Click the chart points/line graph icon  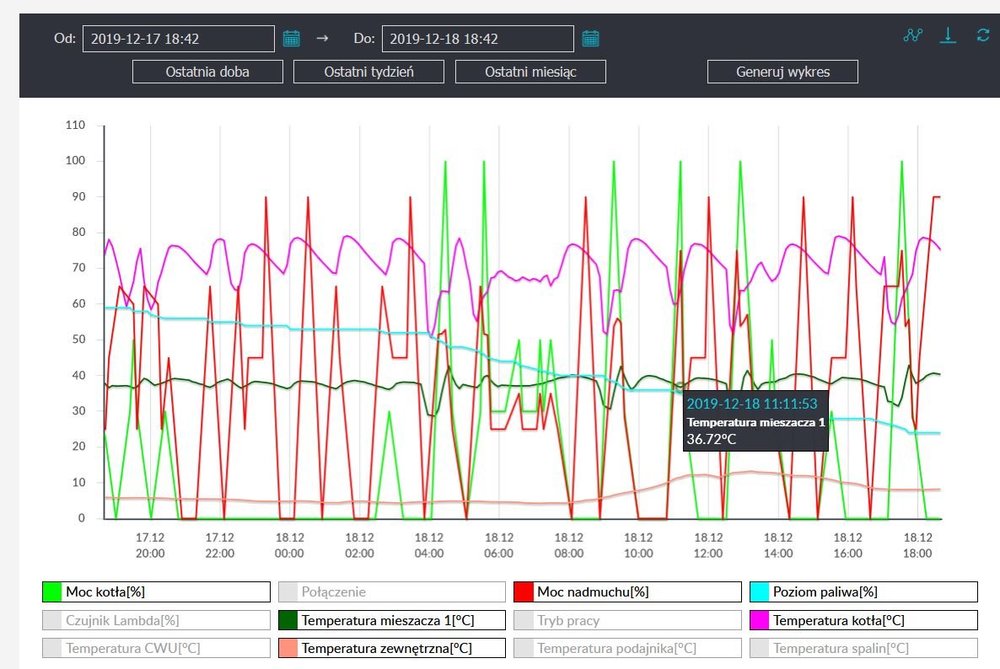[x=912, y=36]
